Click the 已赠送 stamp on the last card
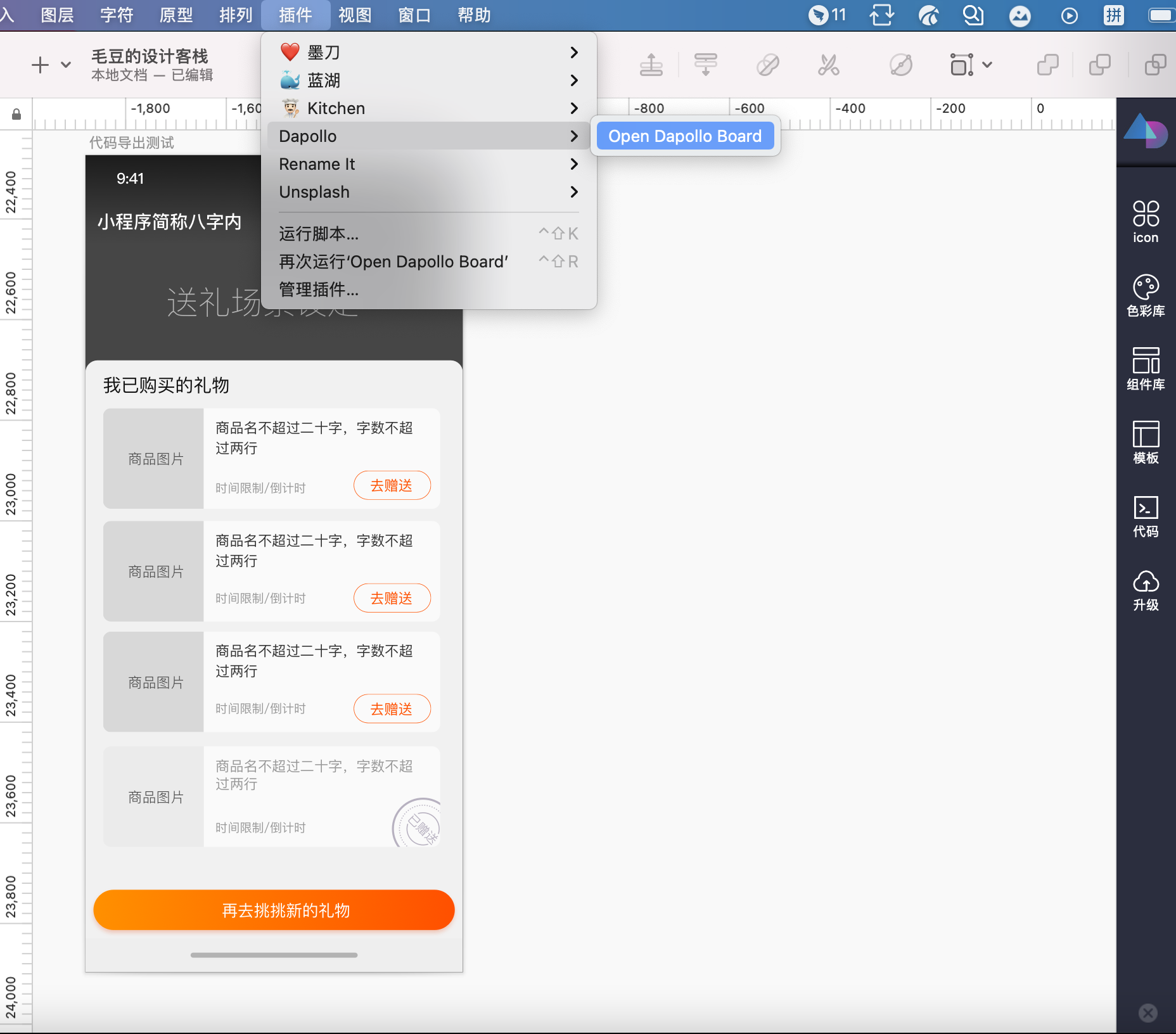The image size is (1176, 1034). [x=418, y=823]
